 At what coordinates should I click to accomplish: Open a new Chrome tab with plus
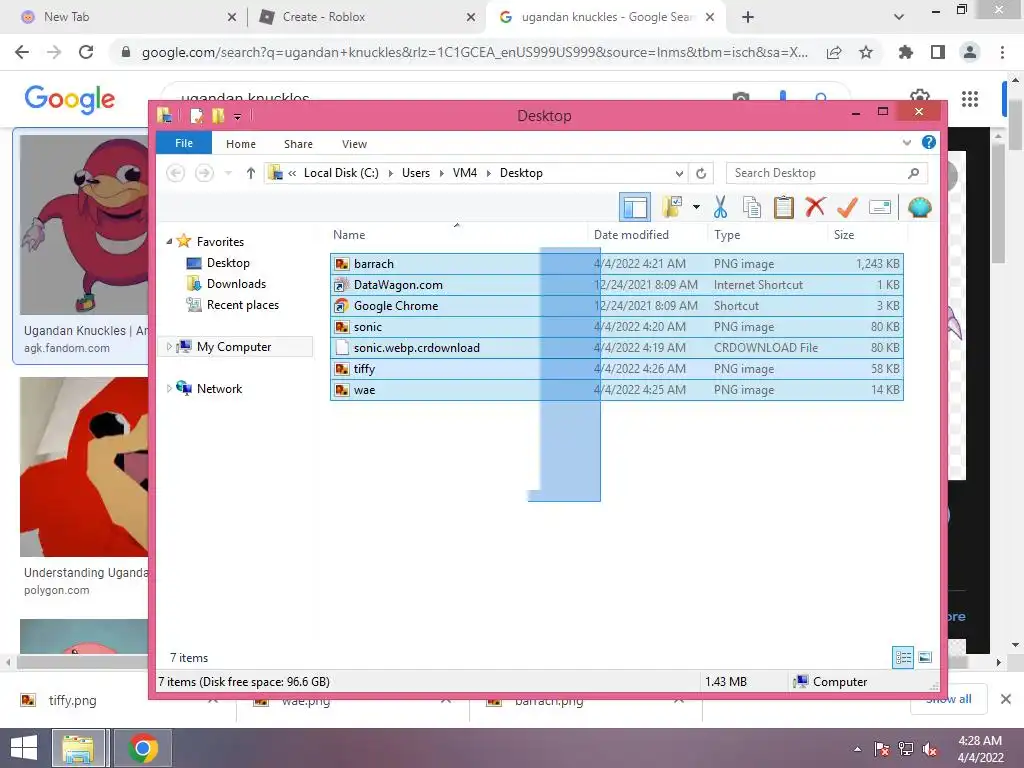click(x=748, y=17)
